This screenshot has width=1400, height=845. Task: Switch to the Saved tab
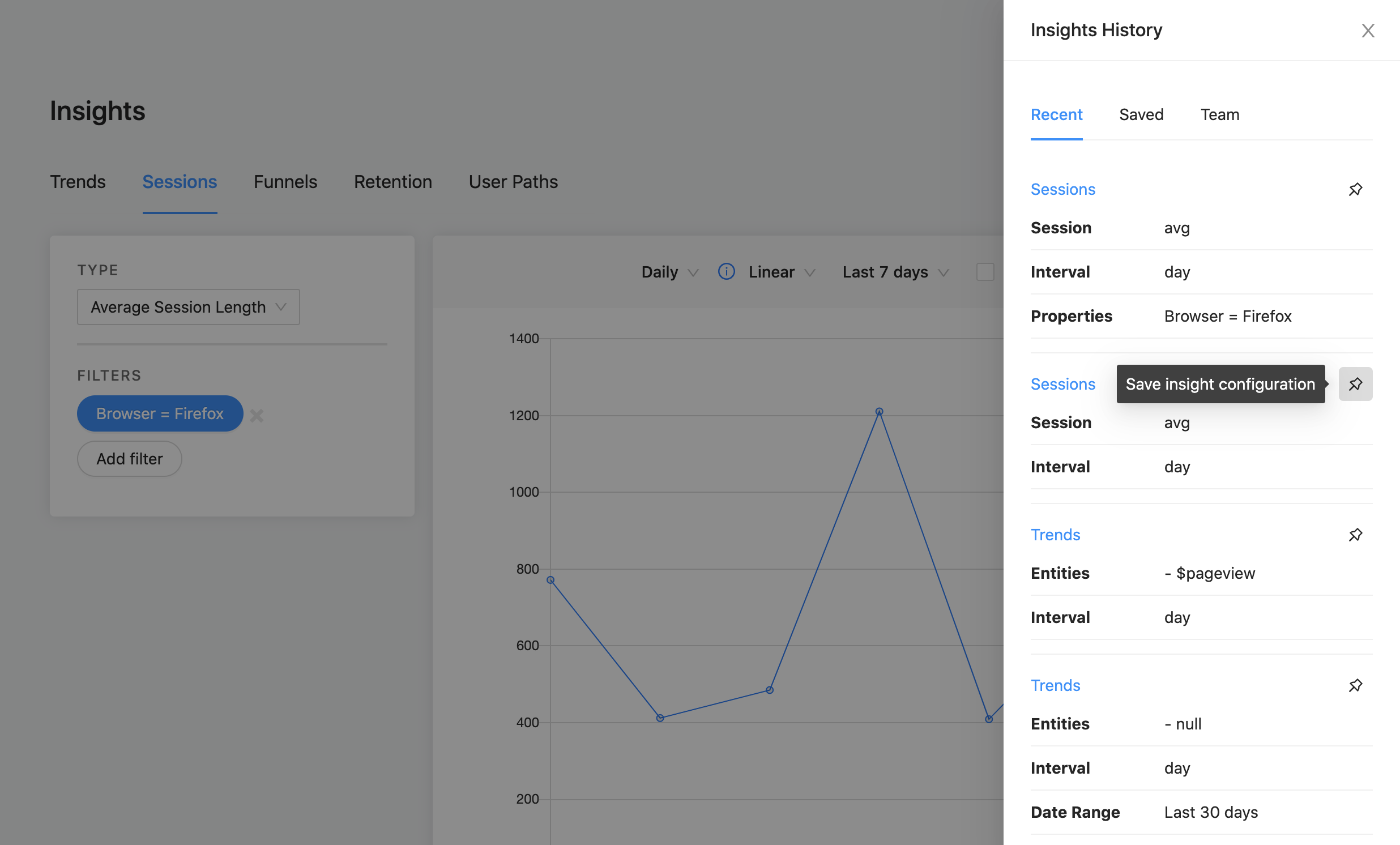[x=1141, y=115]
